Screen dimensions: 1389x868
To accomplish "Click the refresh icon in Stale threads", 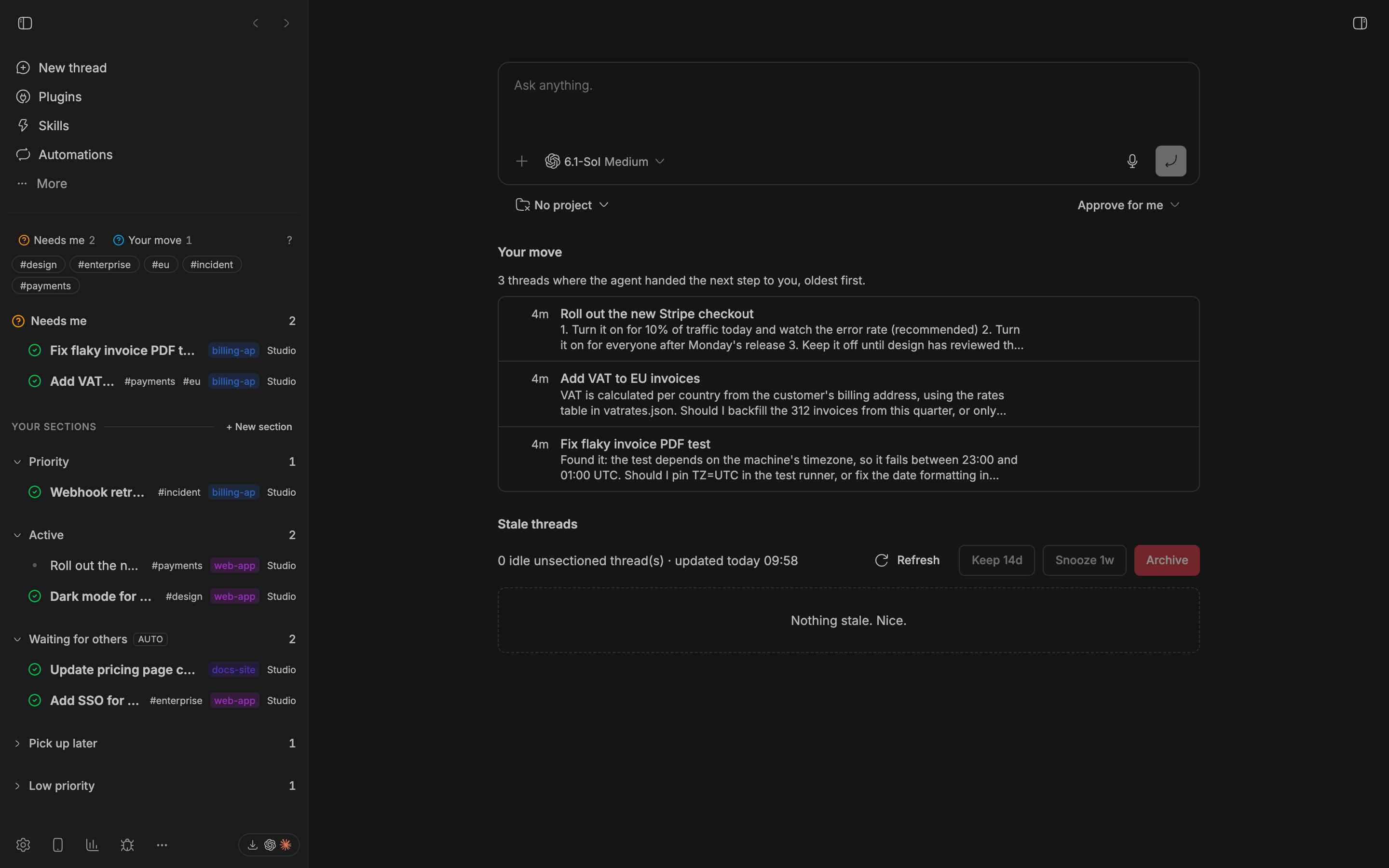I will pyautogui.click(x=882, y=560).
